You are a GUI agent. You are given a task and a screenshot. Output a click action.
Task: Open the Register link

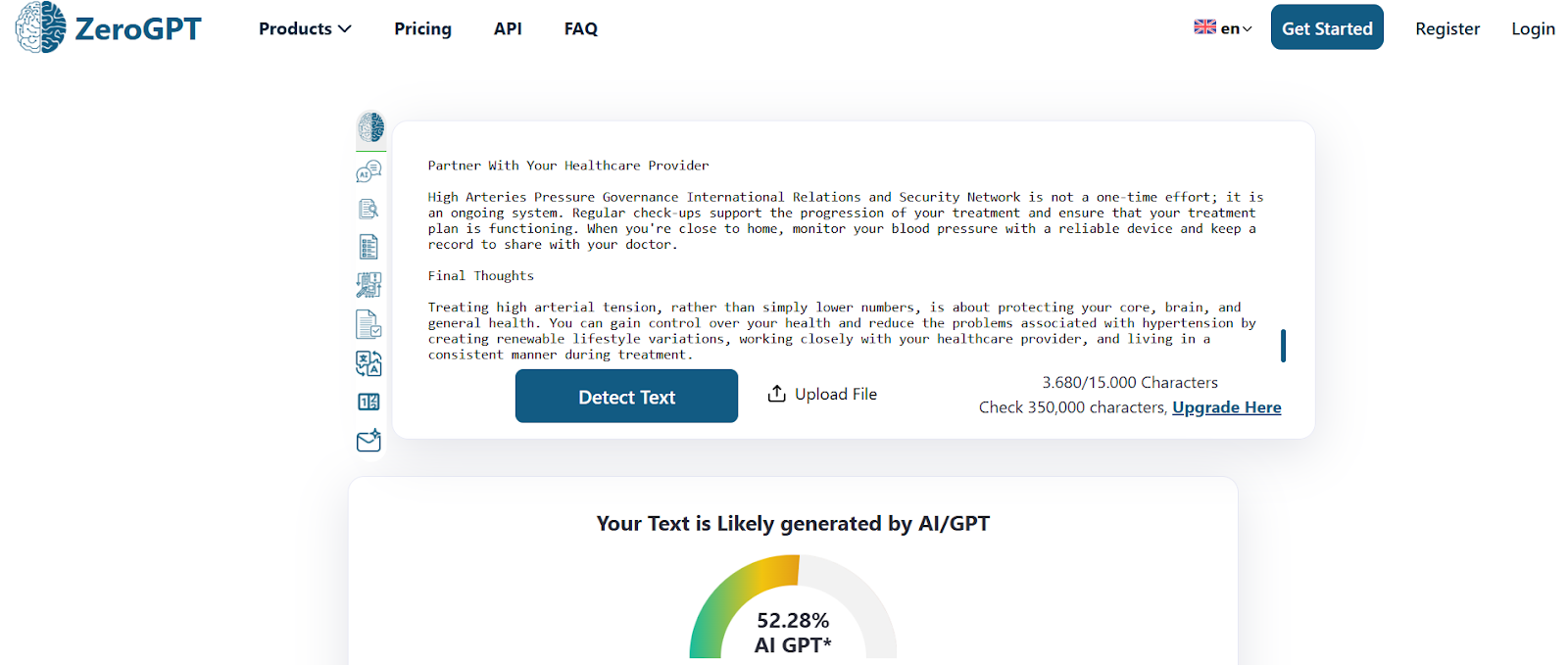pos(1447,28)
